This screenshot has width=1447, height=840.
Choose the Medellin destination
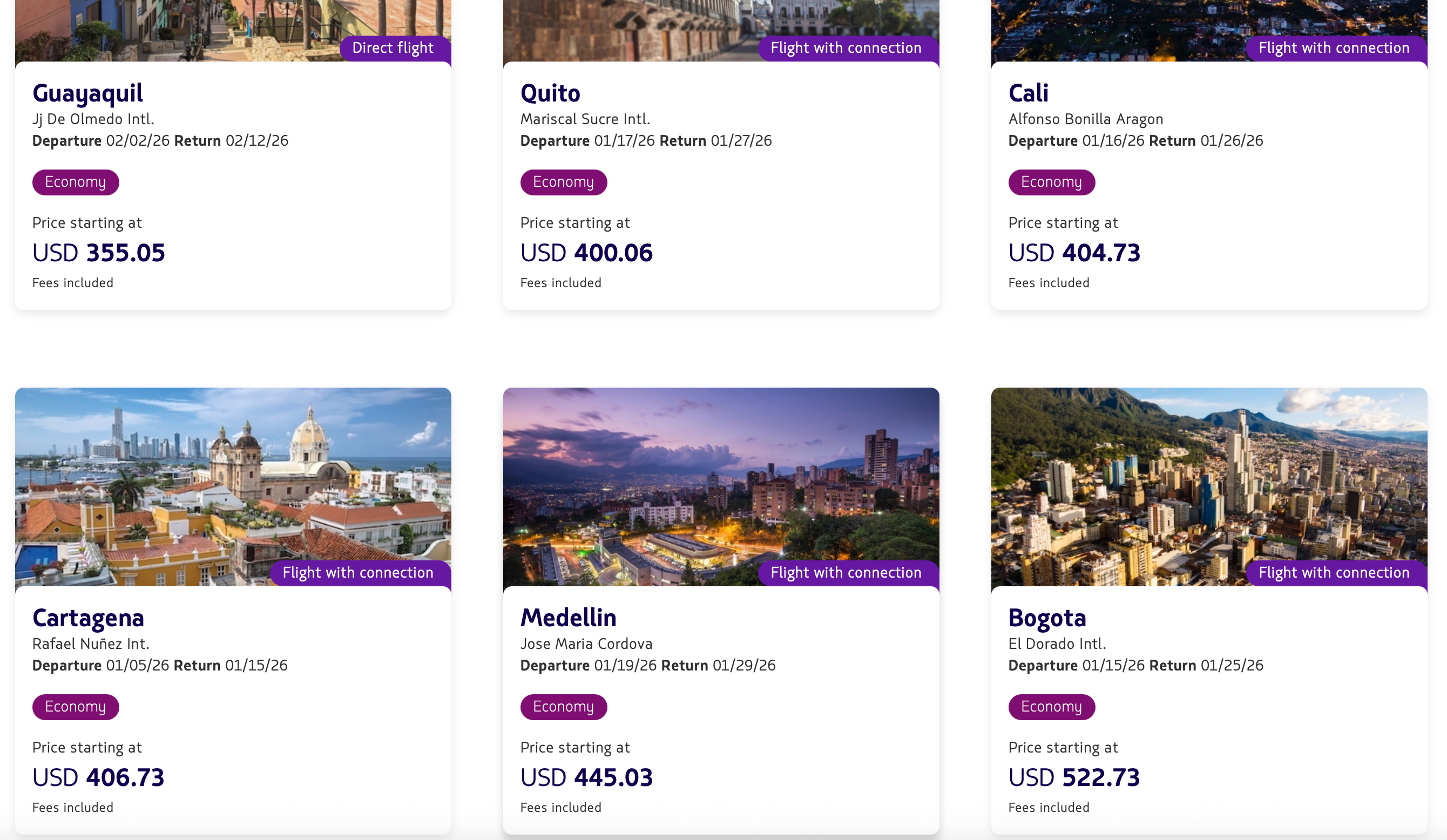pyautogui.click(x=721, y=712)
